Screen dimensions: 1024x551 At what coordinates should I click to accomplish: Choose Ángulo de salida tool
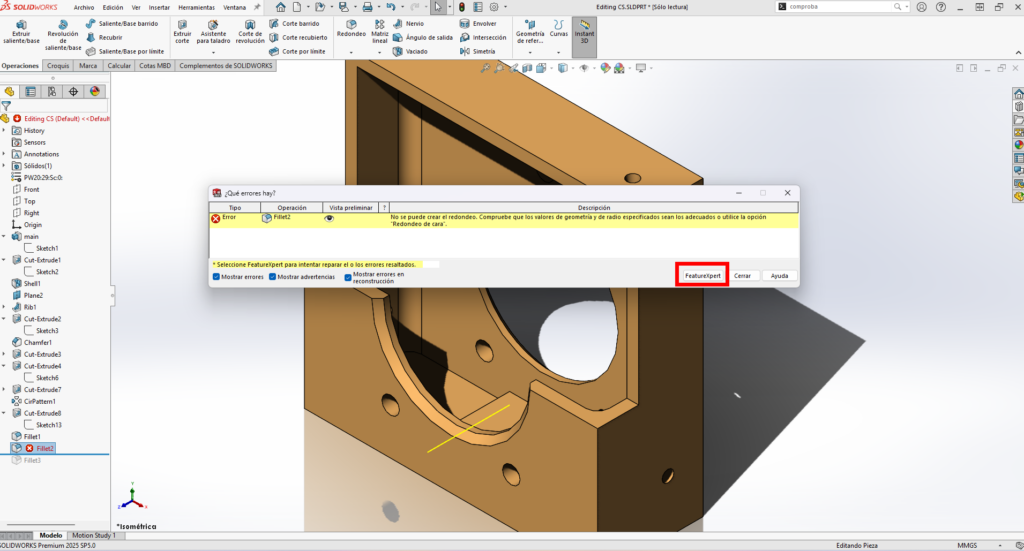click(423, 37)
